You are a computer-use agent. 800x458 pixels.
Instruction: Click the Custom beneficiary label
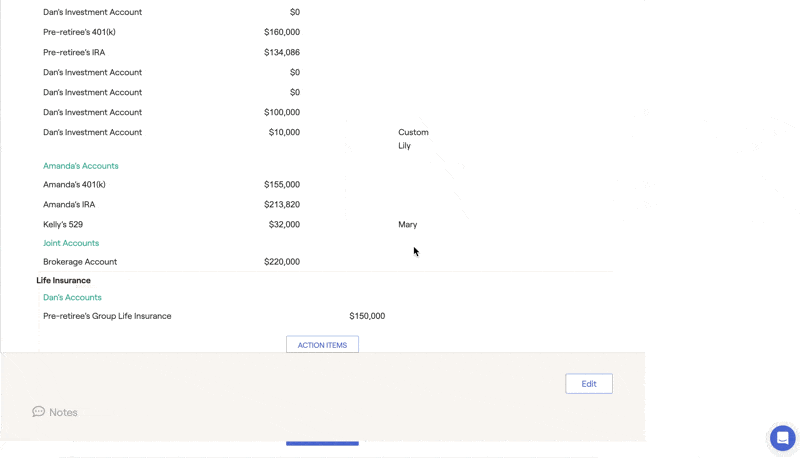click(x=413, y=132)
